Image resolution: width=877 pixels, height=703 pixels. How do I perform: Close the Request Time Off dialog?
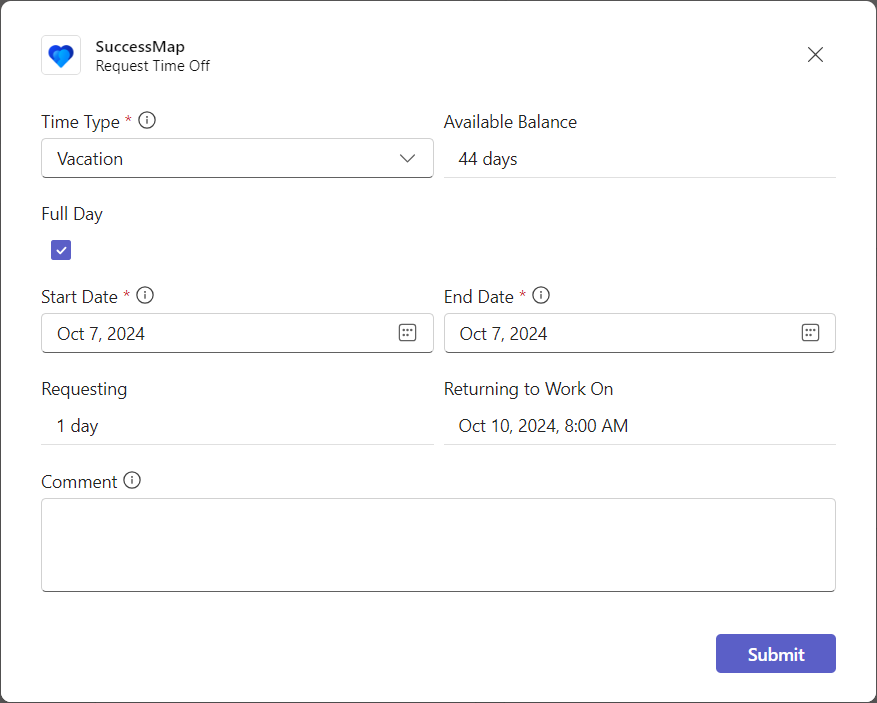pyautogui.click(x=815, y=55)
